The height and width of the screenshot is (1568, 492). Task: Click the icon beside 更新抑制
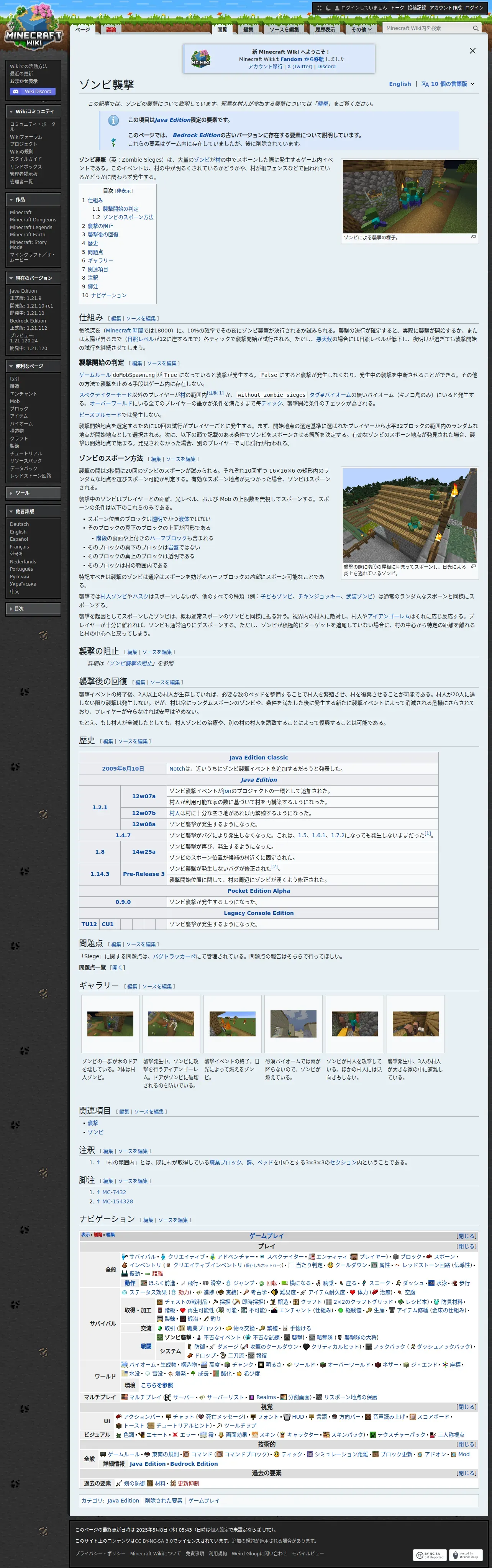point(173,1483)
